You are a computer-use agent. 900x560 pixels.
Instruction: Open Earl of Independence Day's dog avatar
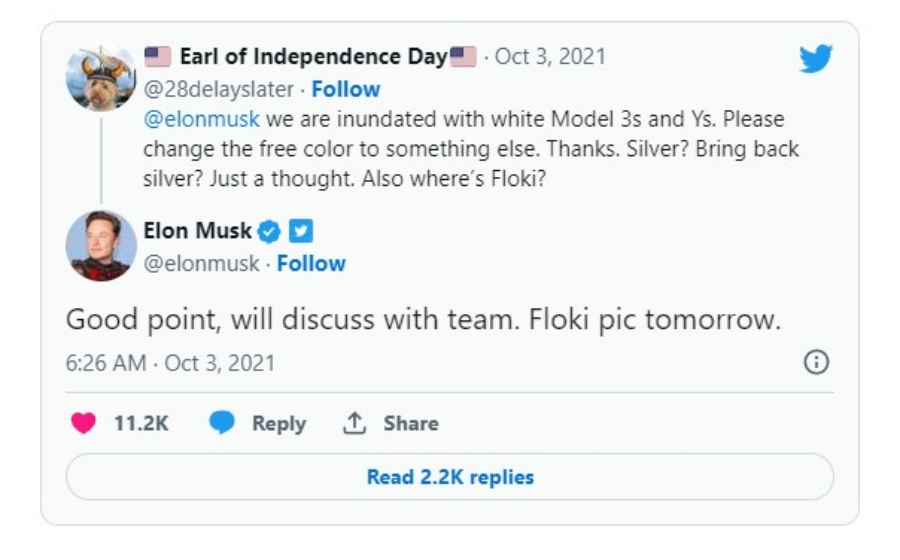click(100, 78)
